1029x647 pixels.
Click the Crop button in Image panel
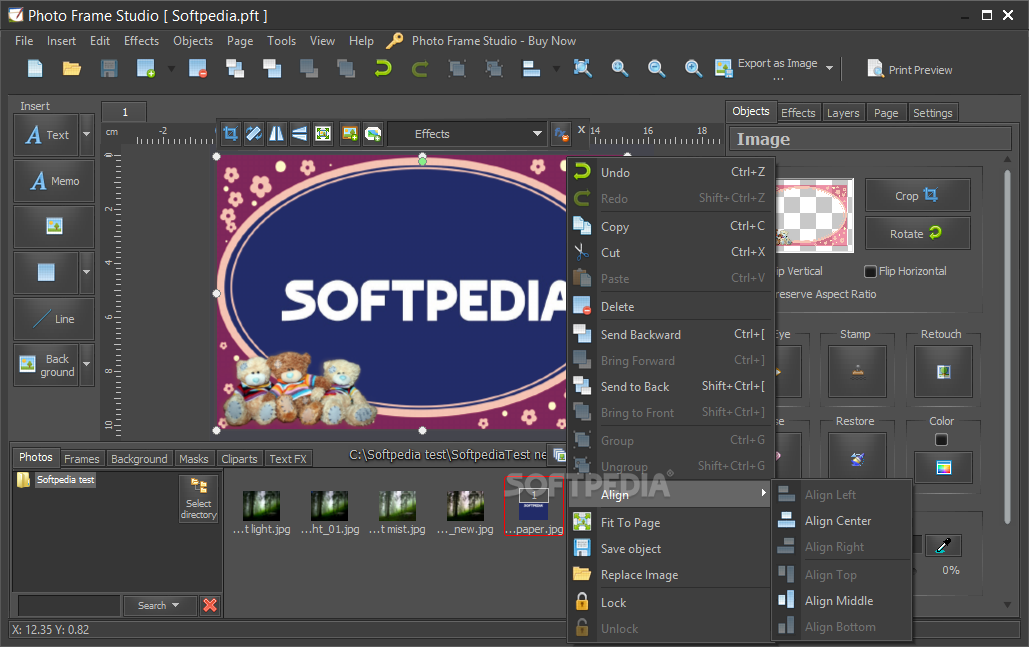pyautogui.click(x=917, y=196)
